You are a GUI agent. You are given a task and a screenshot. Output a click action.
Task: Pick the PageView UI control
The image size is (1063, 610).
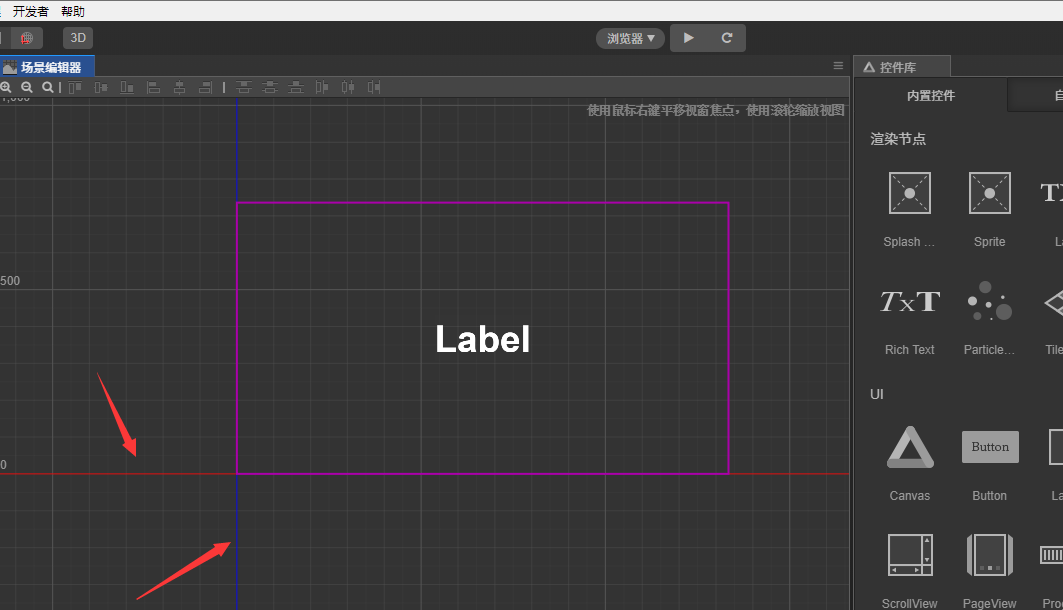tap(989, 571)
